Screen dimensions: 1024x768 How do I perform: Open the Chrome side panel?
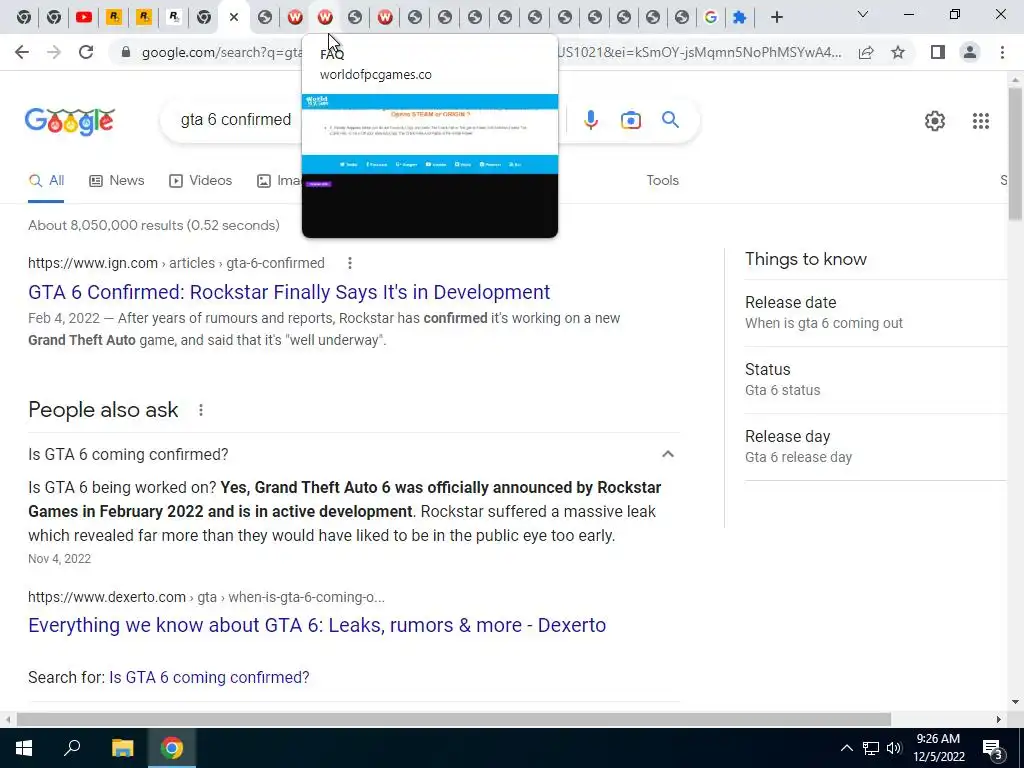tap(938, 52)
